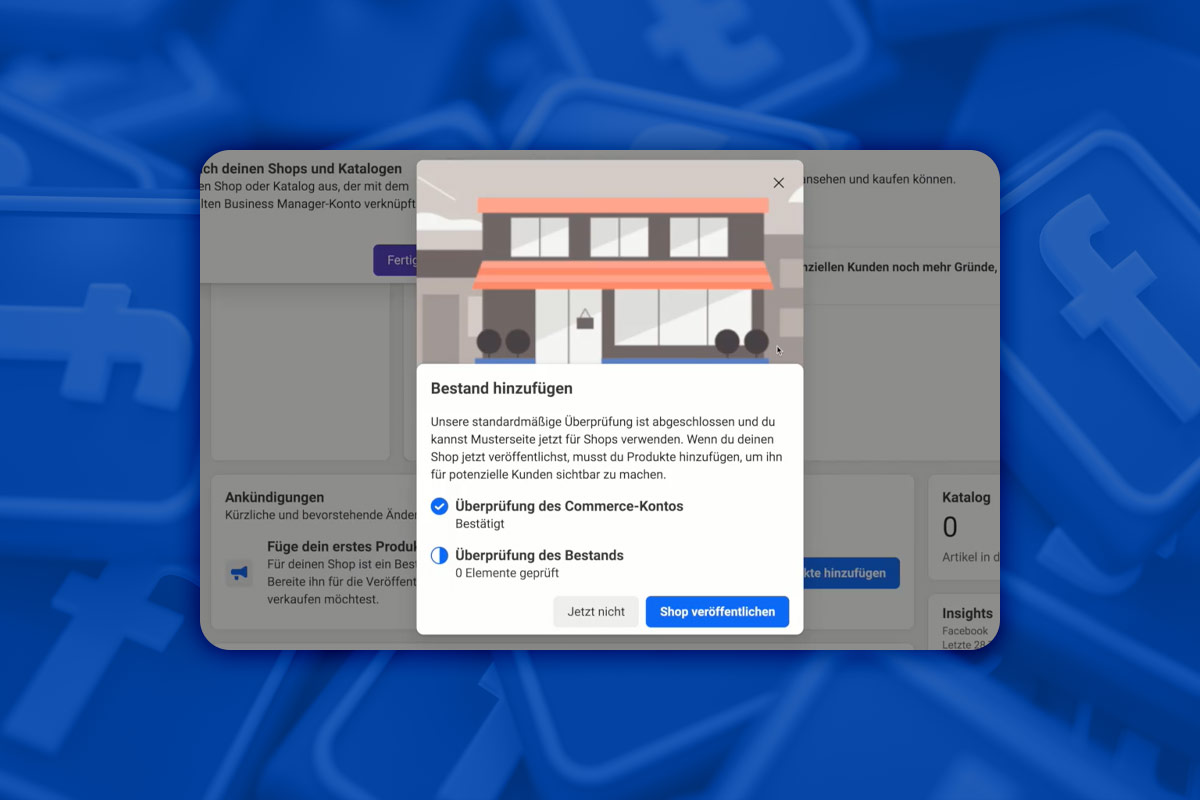This screenshot has height=800, width=1200.
Task: Click the Produkte hinzufügen button in background
Action: point(851,573)
